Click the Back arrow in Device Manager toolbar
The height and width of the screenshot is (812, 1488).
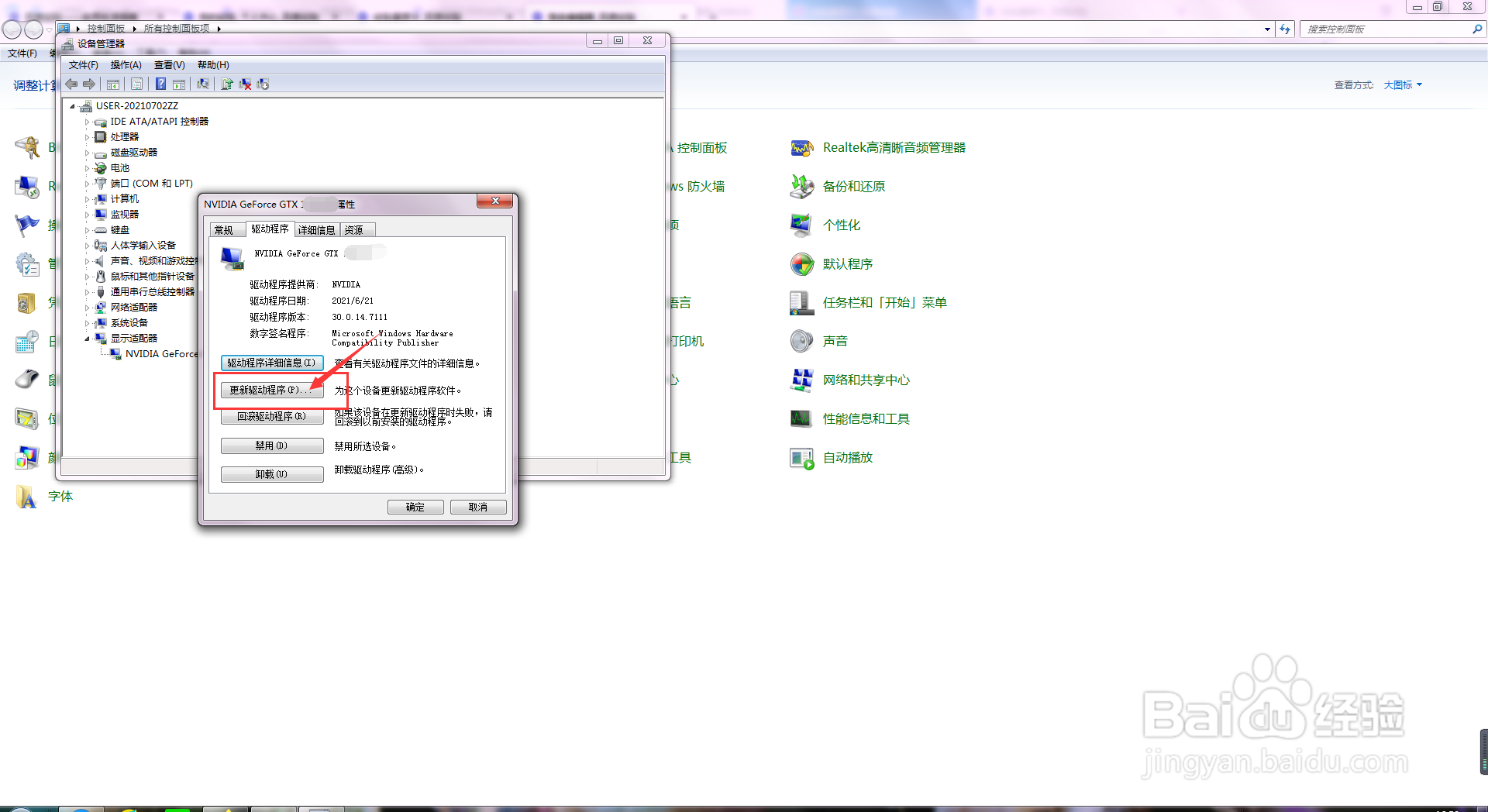coord(71,84)
